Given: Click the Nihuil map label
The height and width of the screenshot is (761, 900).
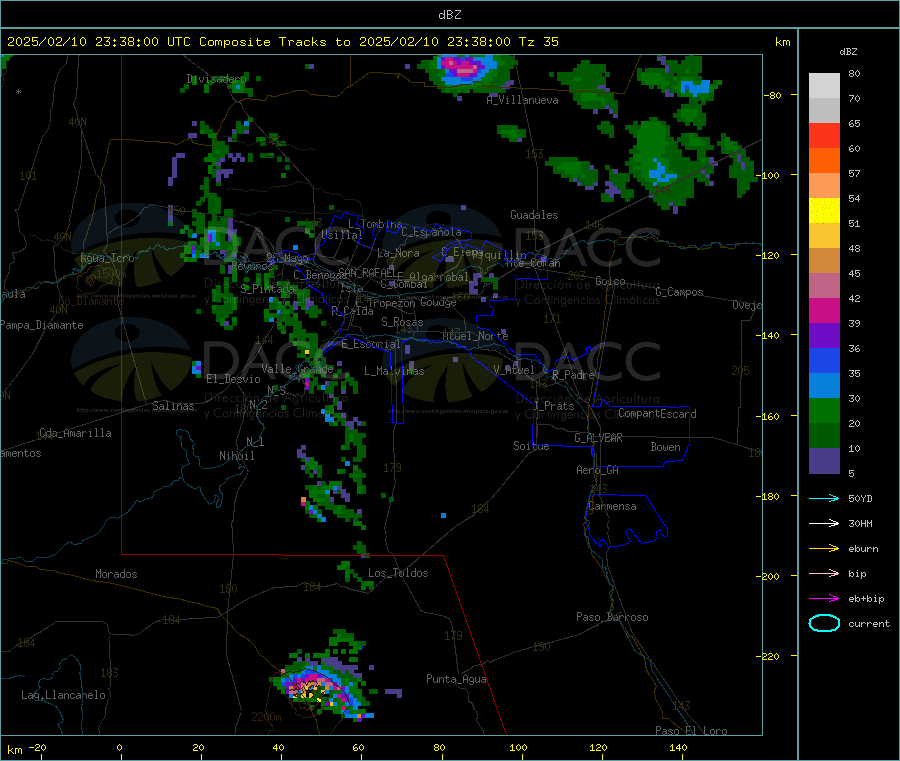Looking at the screenshot, I should coord(236,456).
